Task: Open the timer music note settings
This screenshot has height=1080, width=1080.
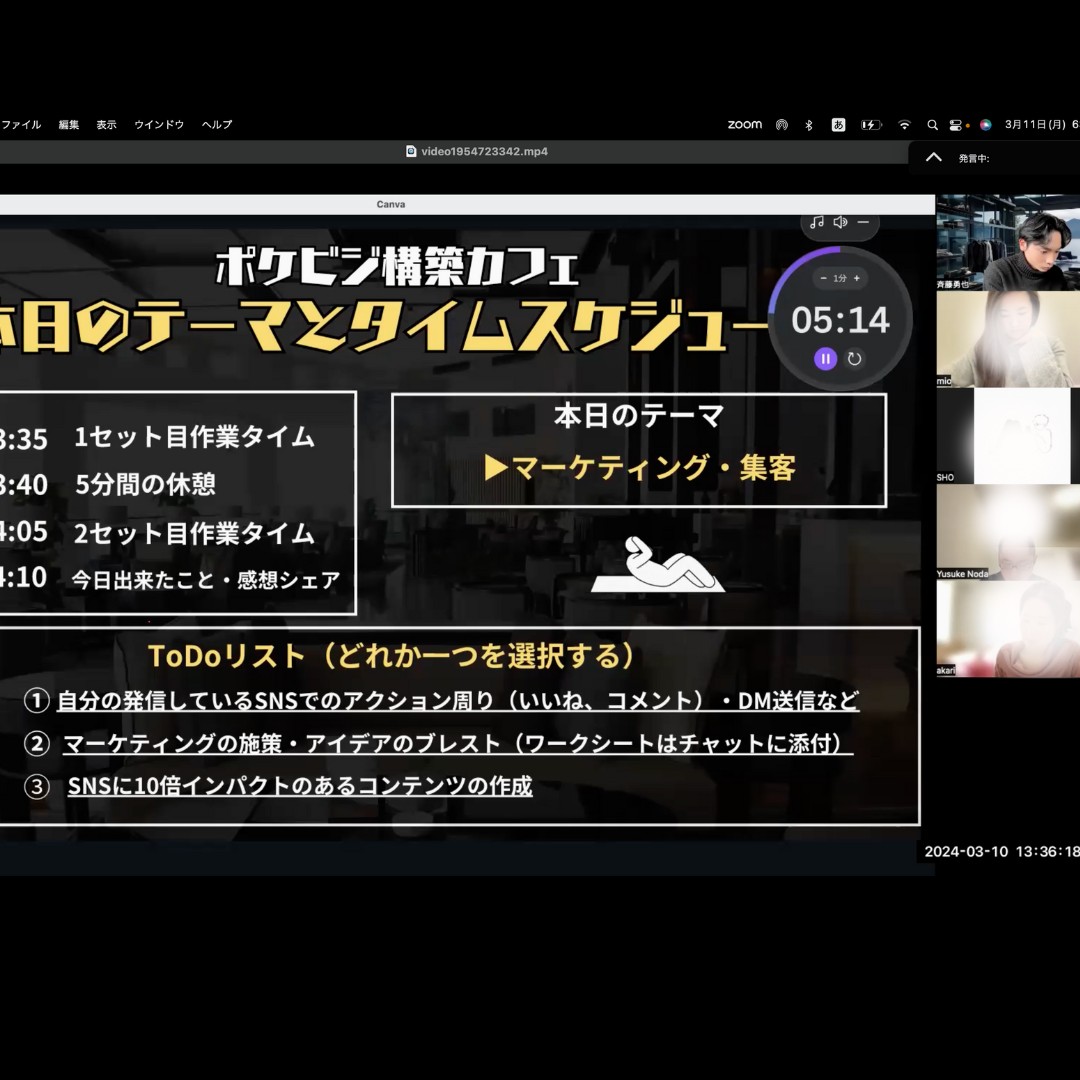Action: 817,222
